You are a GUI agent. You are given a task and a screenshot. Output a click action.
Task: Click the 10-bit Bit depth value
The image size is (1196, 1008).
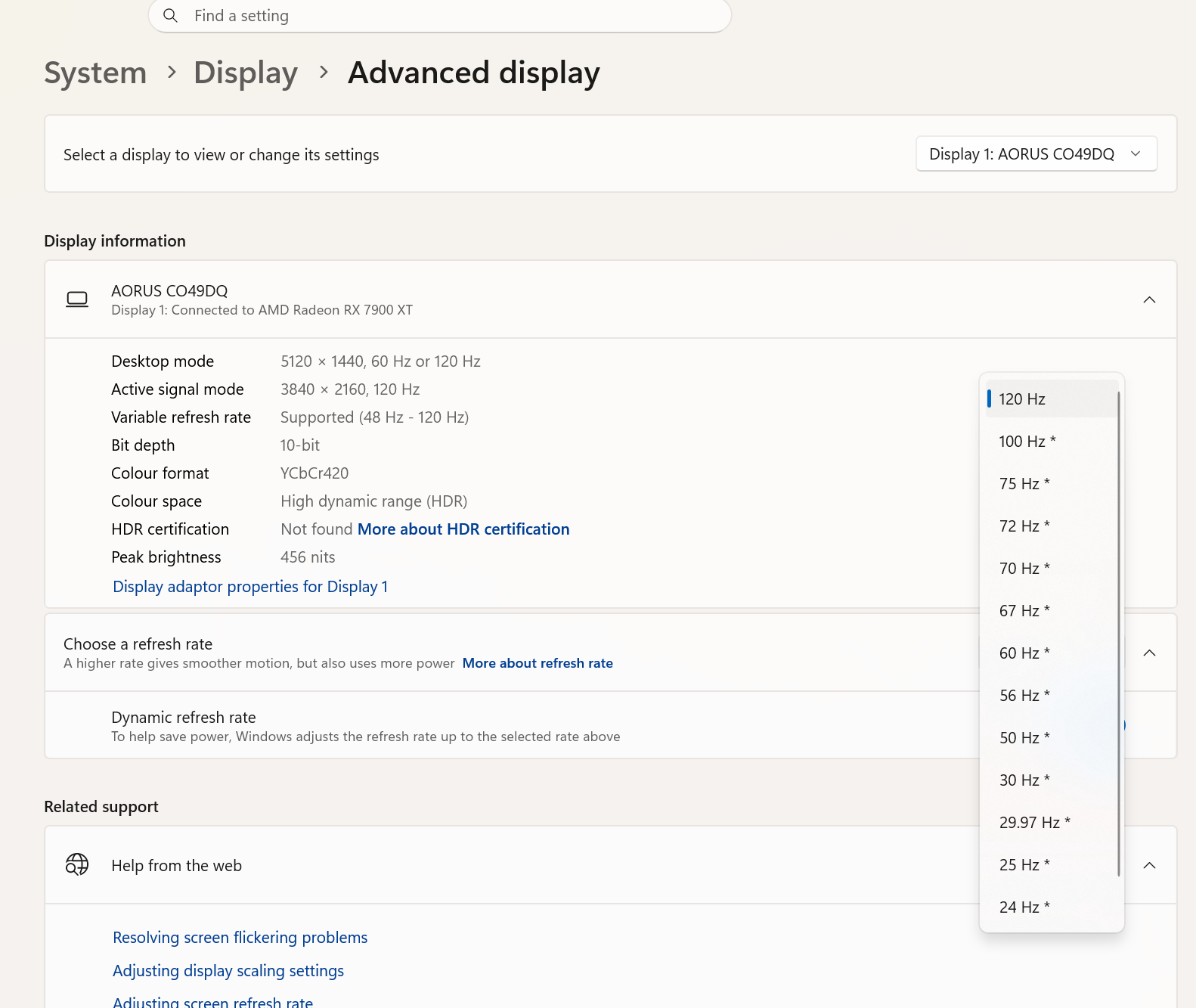[300, 445]
